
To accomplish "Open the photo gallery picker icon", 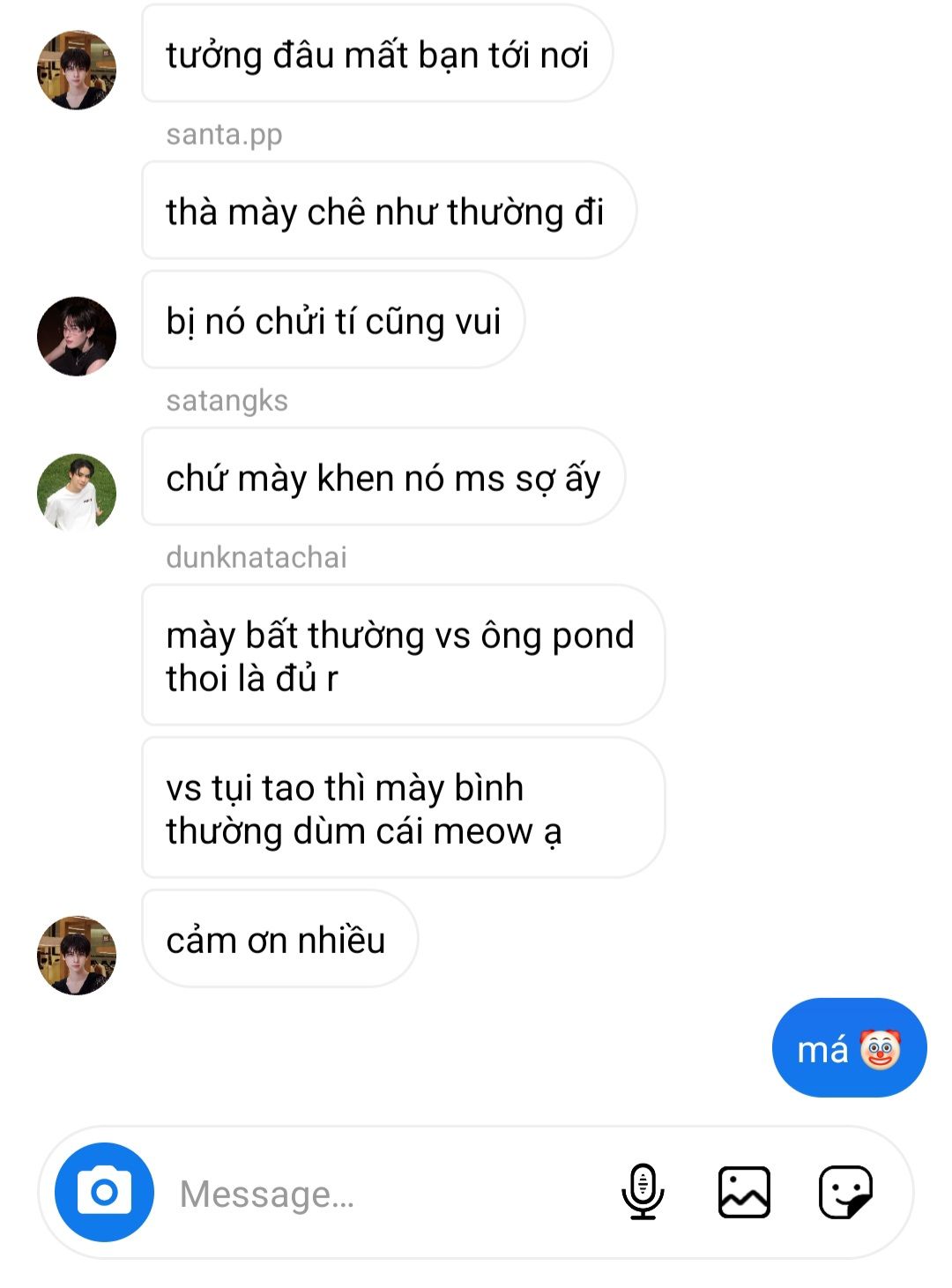I will tap(744, 1192).
